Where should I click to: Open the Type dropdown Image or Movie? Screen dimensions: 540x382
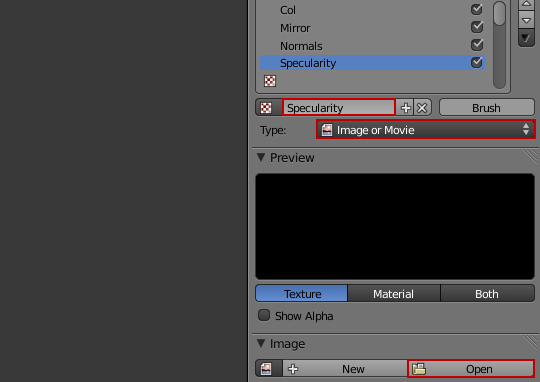click(x=426, y=130)
